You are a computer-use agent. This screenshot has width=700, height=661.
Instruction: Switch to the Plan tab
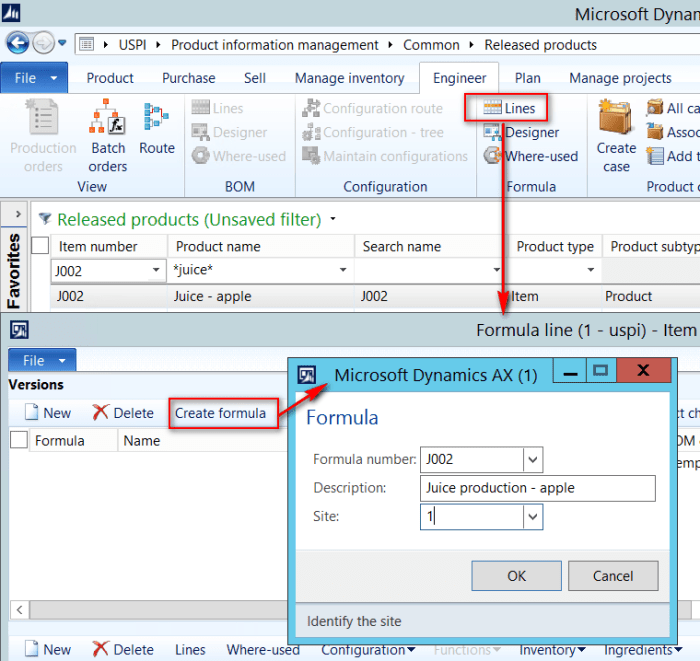click(x=528, y=78)
